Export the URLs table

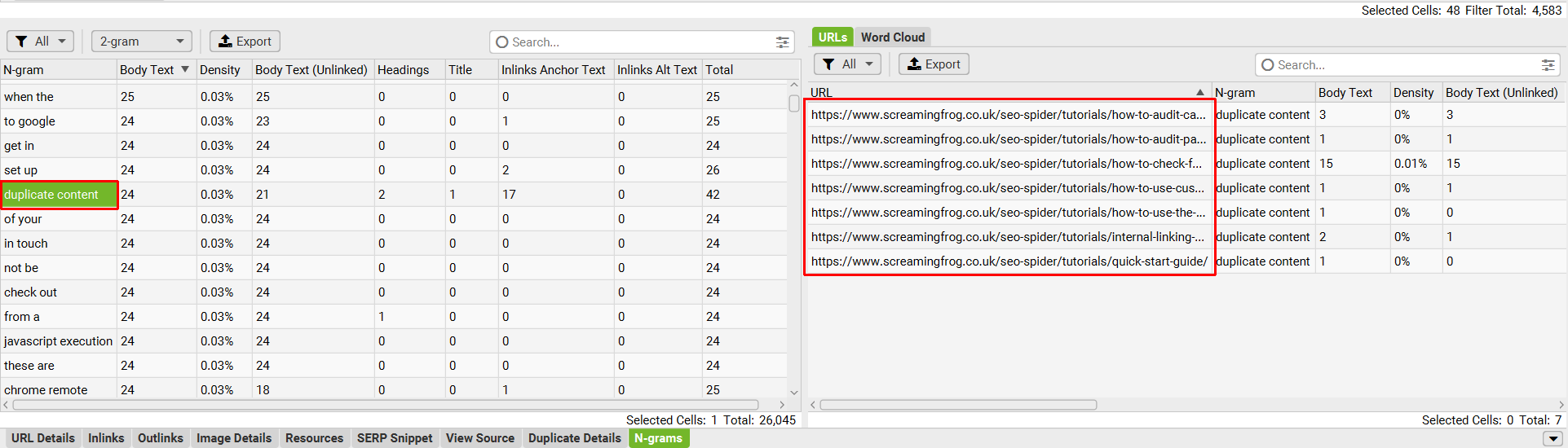click(934, 64)
